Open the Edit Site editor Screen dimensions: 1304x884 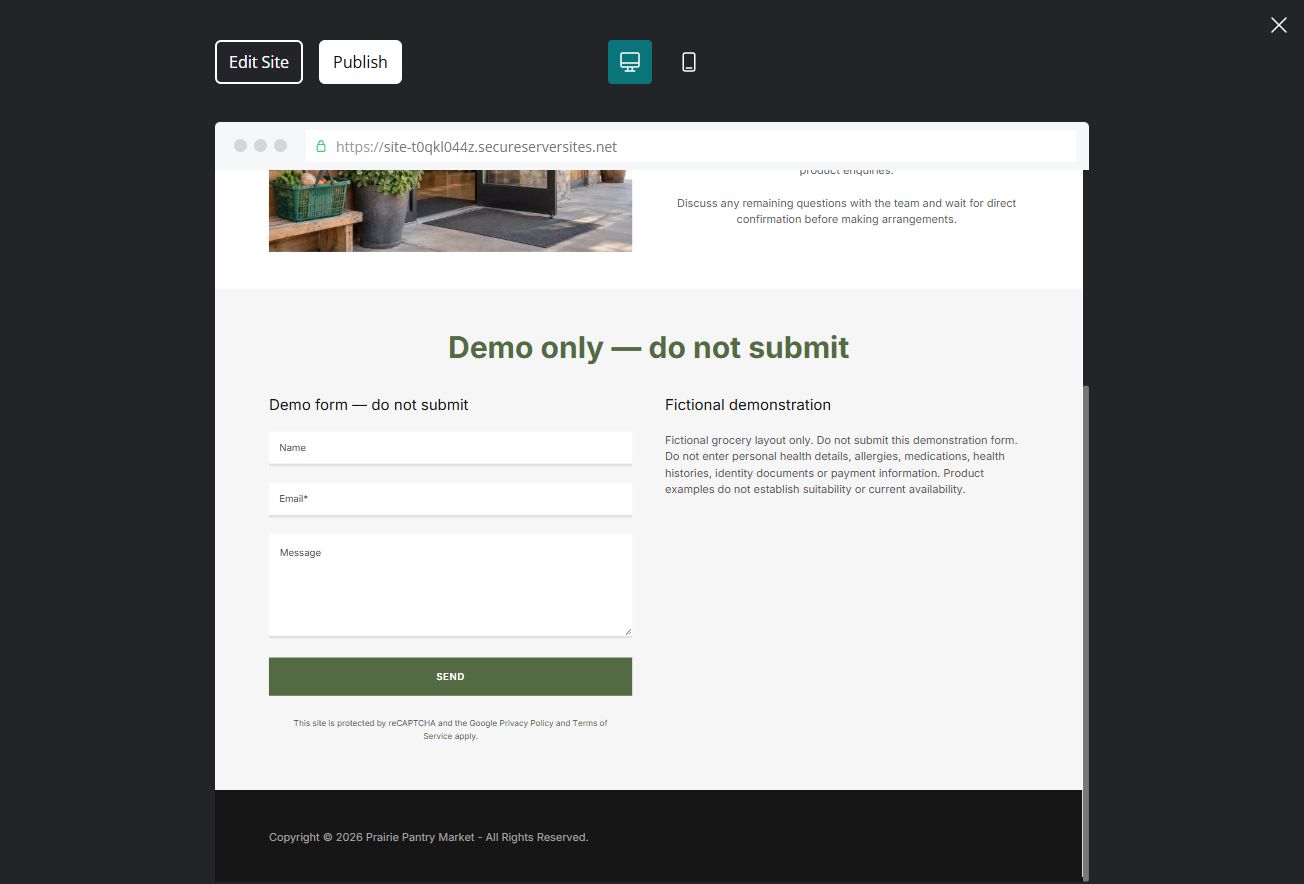coord(259,62)
